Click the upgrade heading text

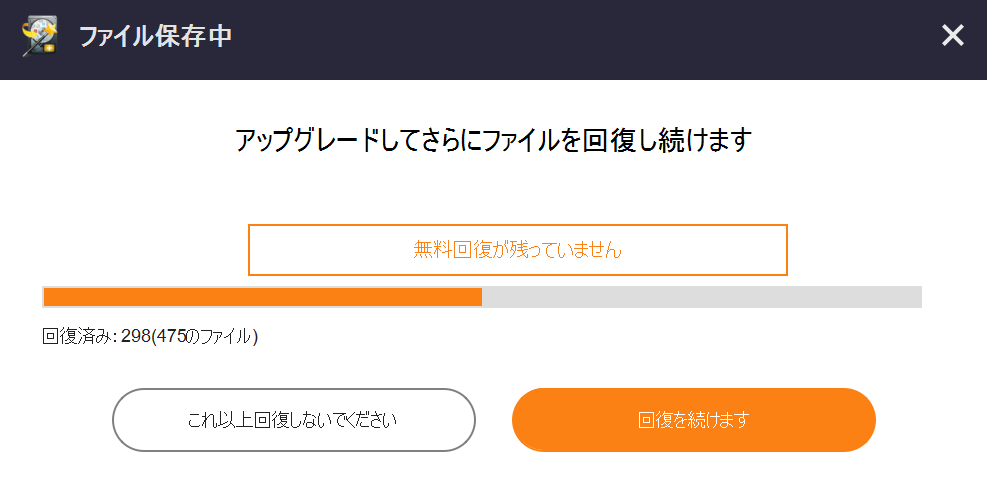coord(493,140)
